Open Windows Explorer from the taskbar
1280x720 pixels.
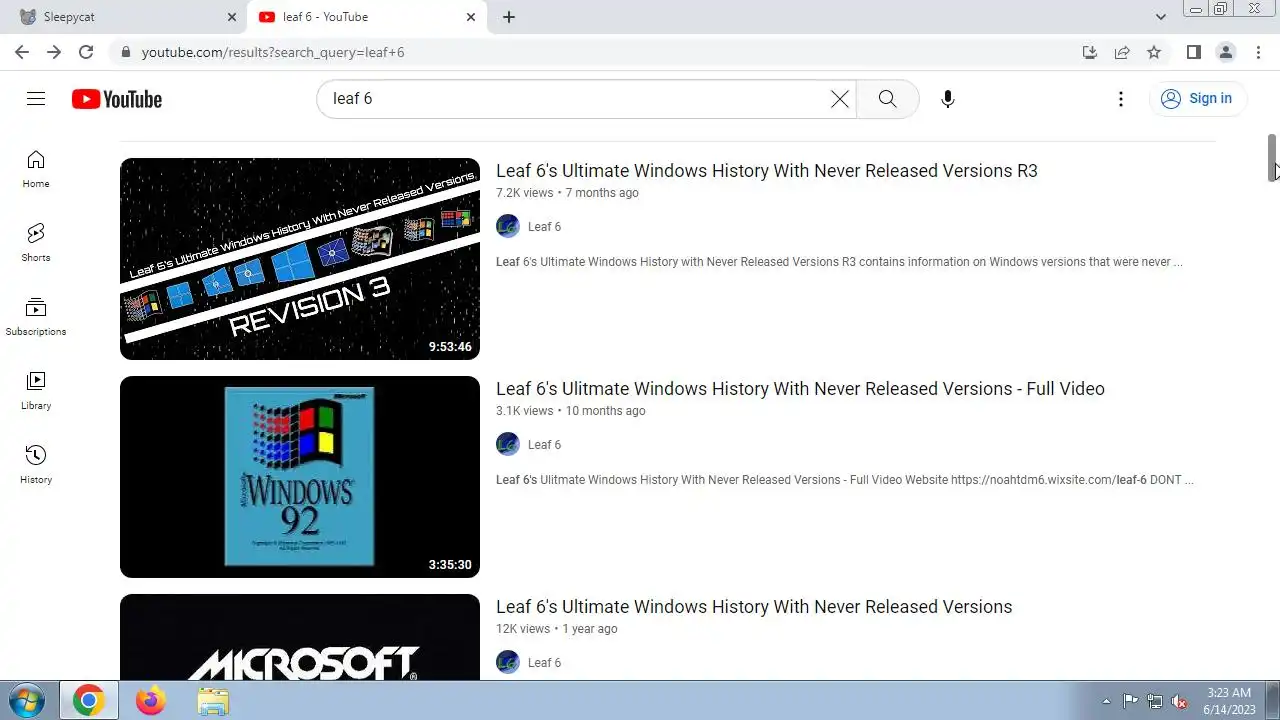coord(213,700)
